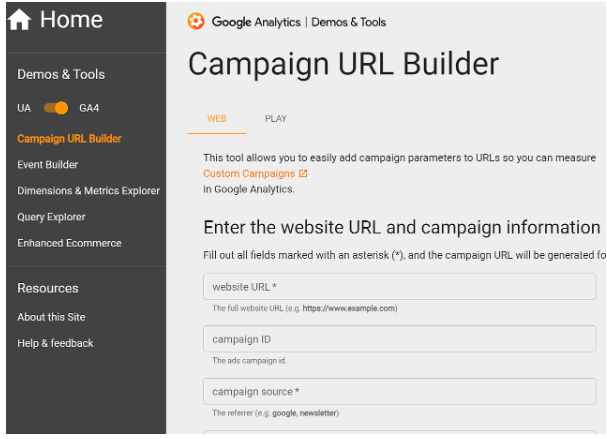This screenshot has width=607, height=439.
Task: Focus the campaign ID input field
Action: 400,339
